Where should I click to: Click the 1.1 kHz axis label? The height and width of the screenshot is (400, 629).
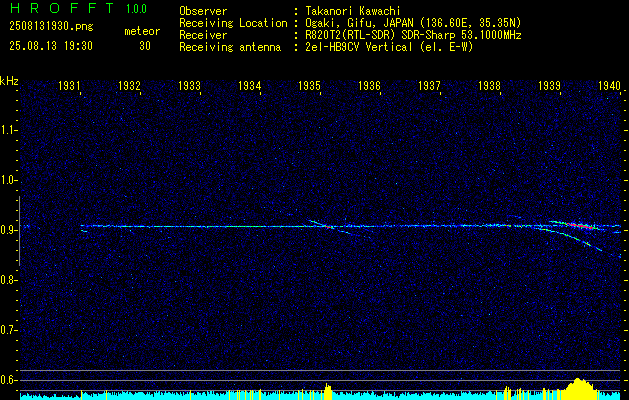tap(8, 130)
